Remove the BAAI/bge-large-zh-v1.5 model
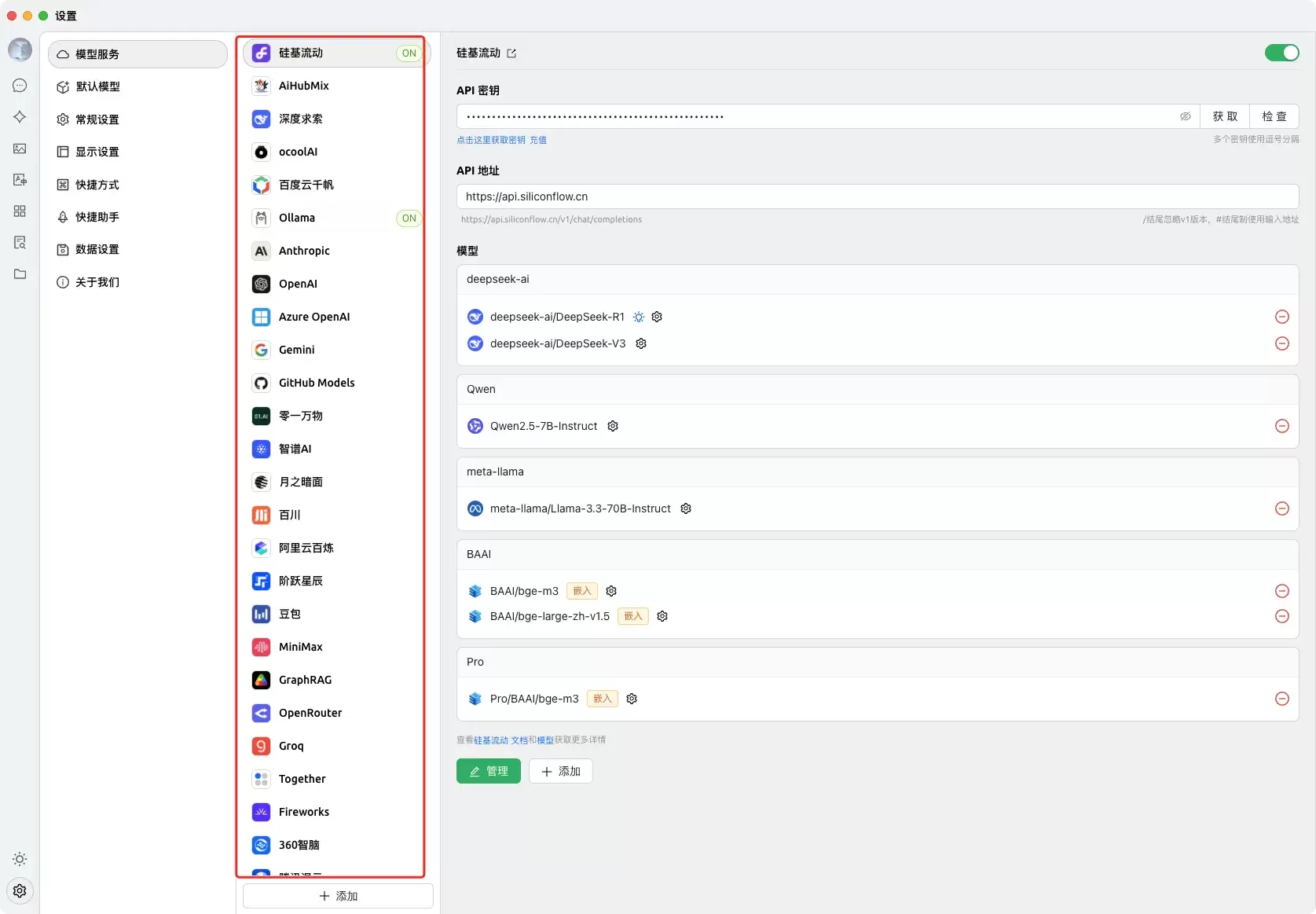The width and height of the screenshot is (1316, 914). [x=1282, y=616]
